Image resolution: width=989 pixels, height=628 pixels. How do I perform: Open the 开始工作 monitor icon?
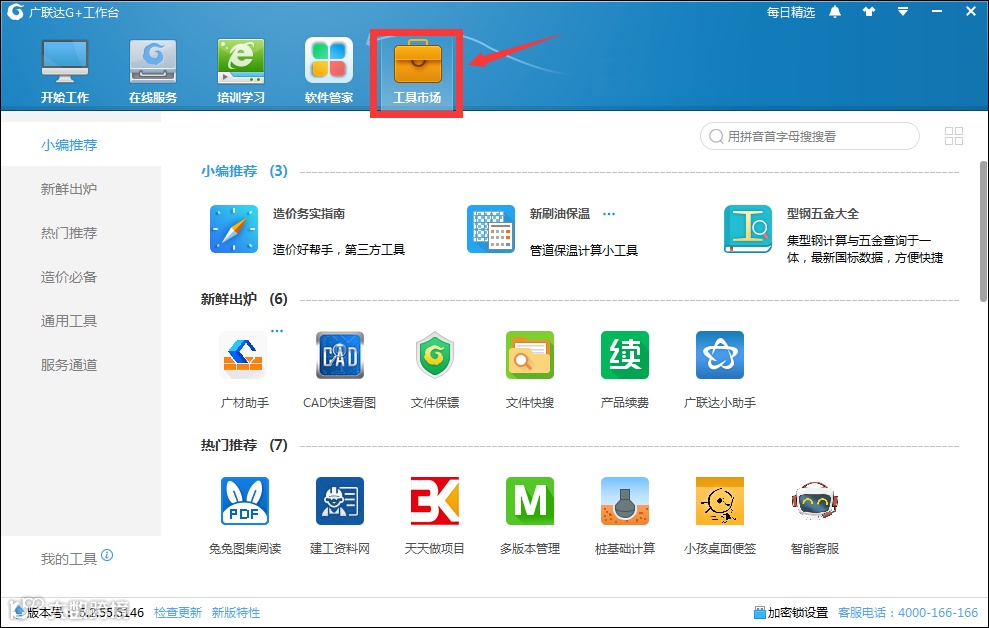click(x=65, y=61)
